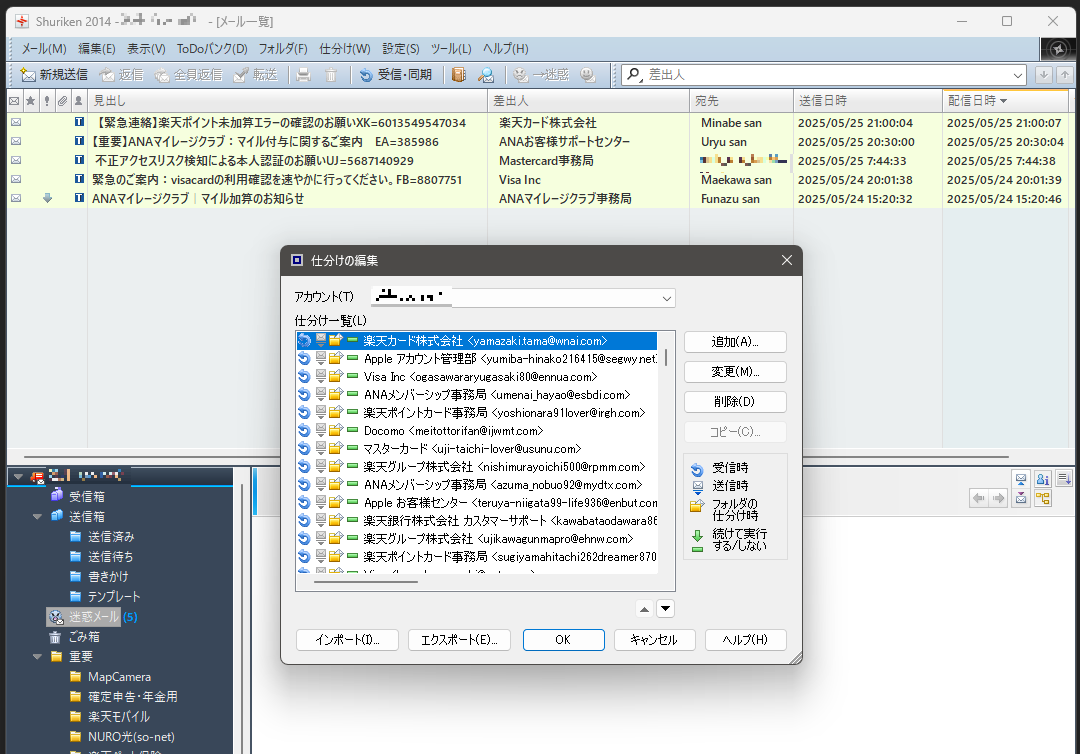The height and width of the screenshot is (754, 1080).
Task: Click the 削除(D) button
Action: (735, 401)
